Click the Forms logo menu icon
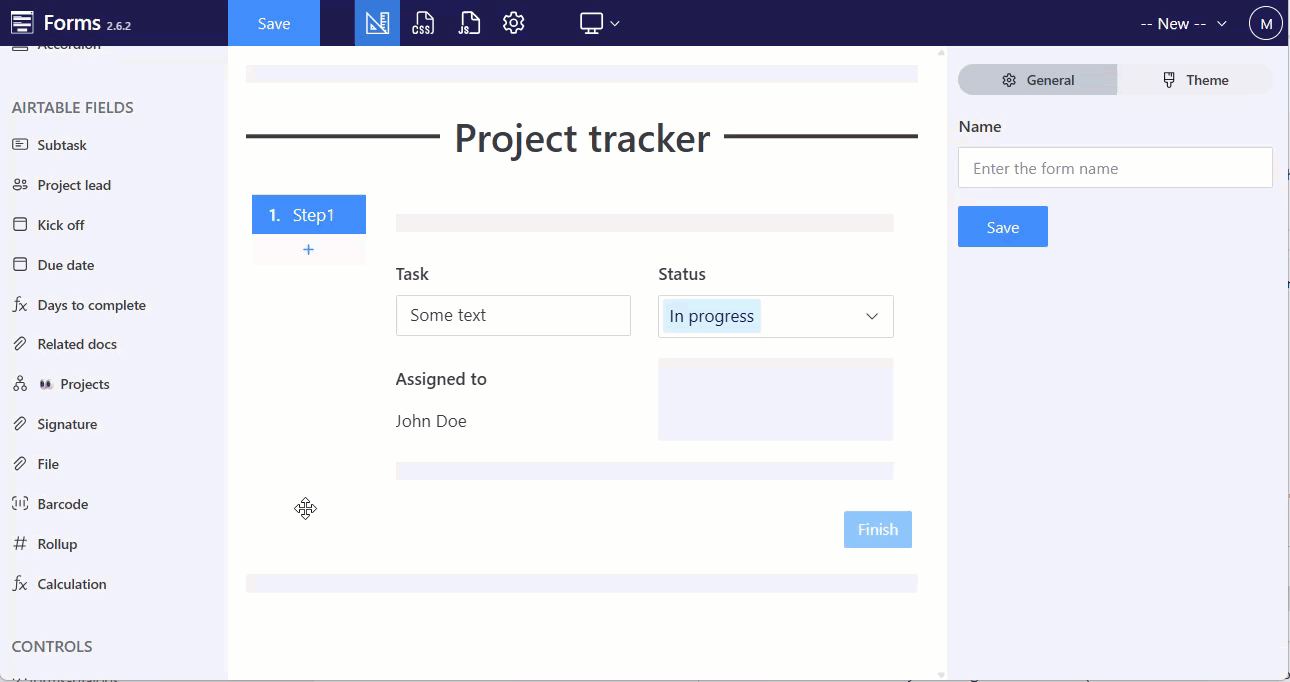This screenshot has height=682, width=1290. [22, 23]
